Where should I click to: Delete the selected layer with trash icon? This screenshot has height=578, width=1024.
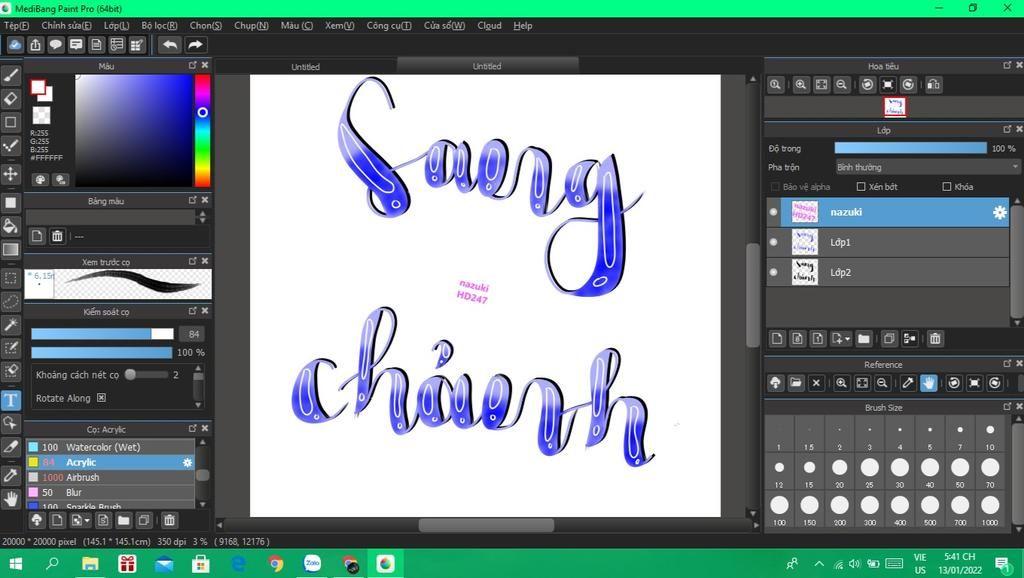(x=935, y=338)
